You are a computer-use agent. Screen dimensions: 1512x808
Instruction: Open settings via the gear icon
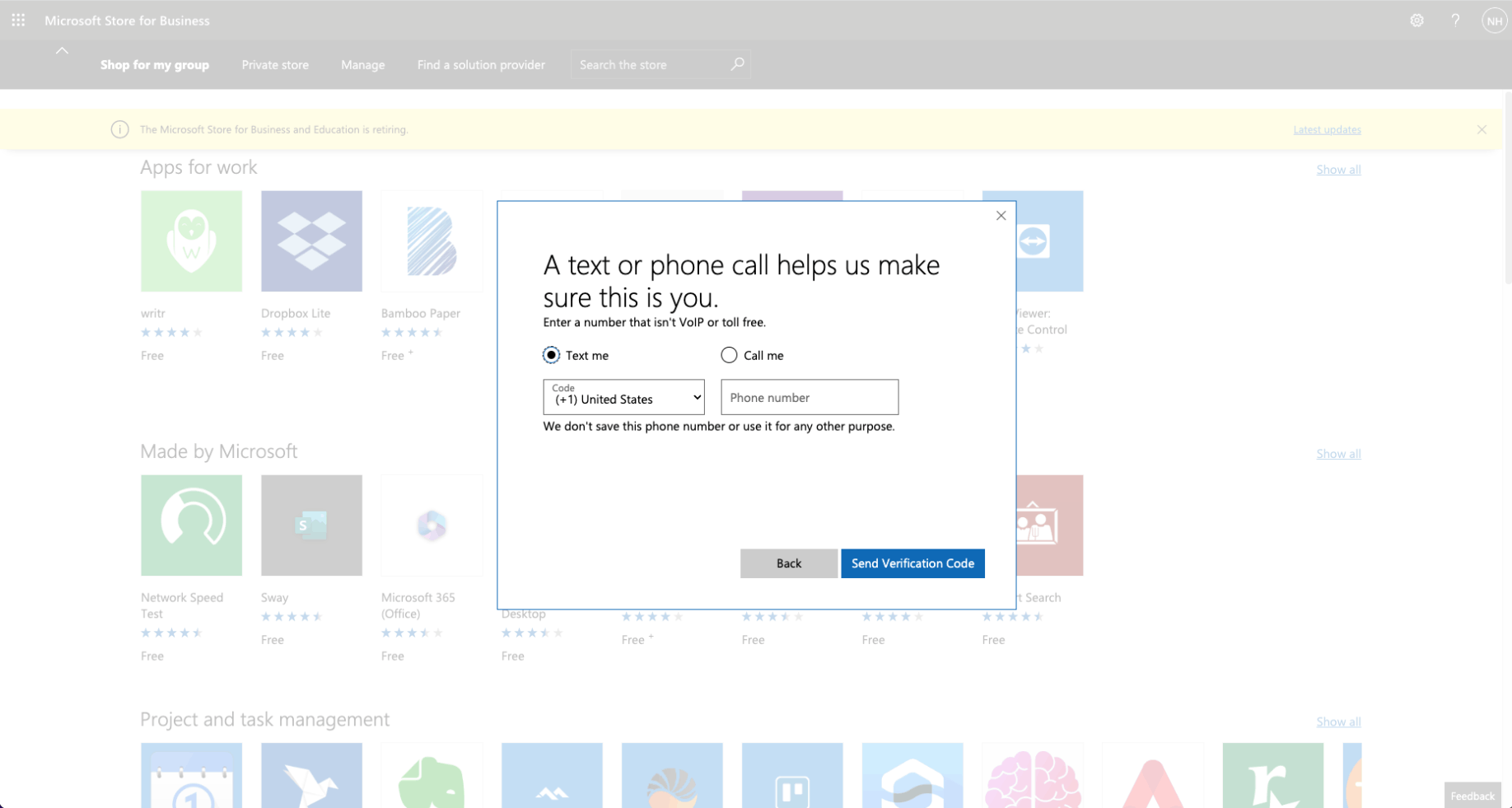click(x=1416, y=21)
